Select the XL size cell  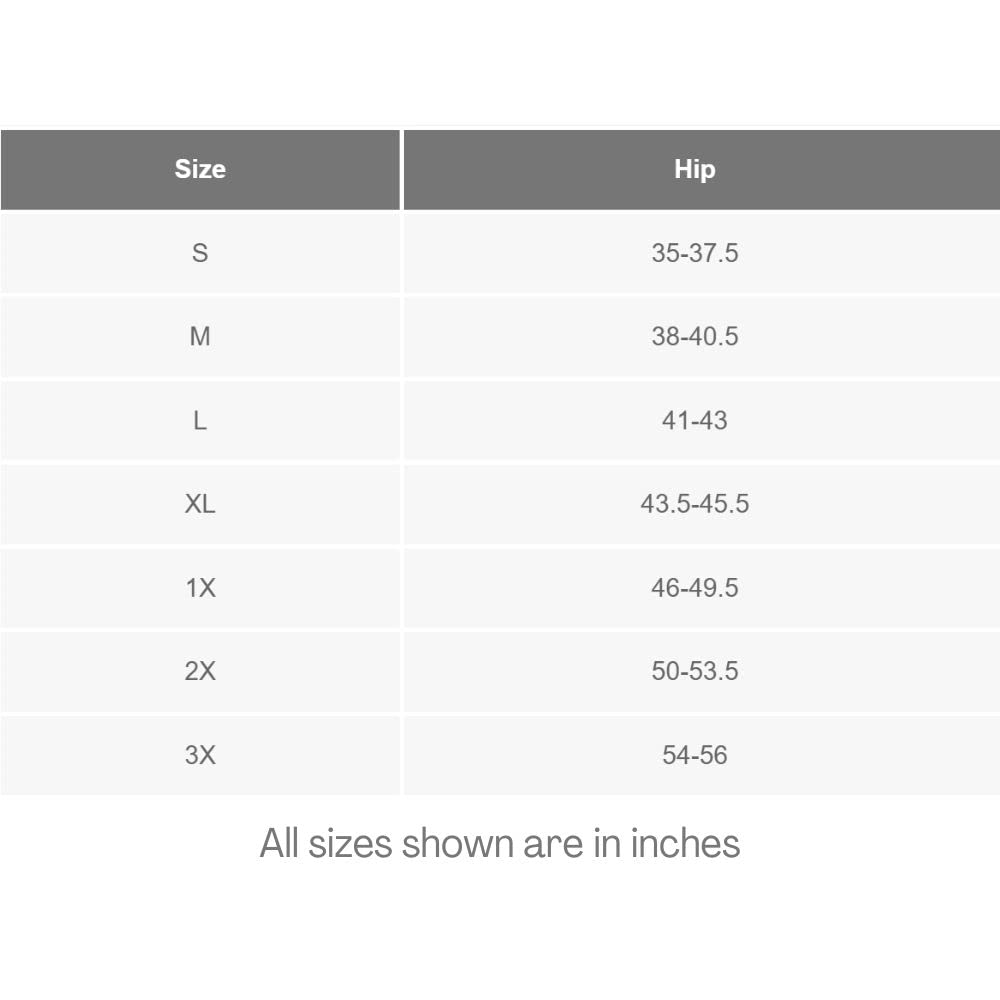(x=200, y=504)
